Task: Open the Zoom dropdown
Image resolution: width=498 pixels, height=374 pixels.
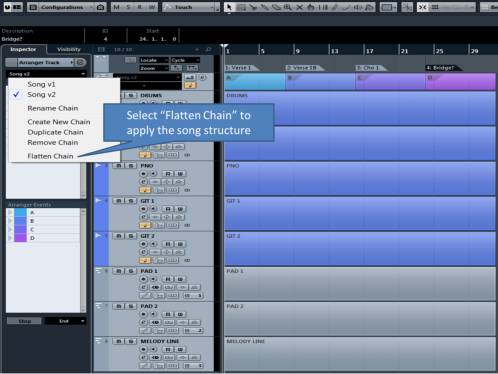Action: tap(154, 68)
